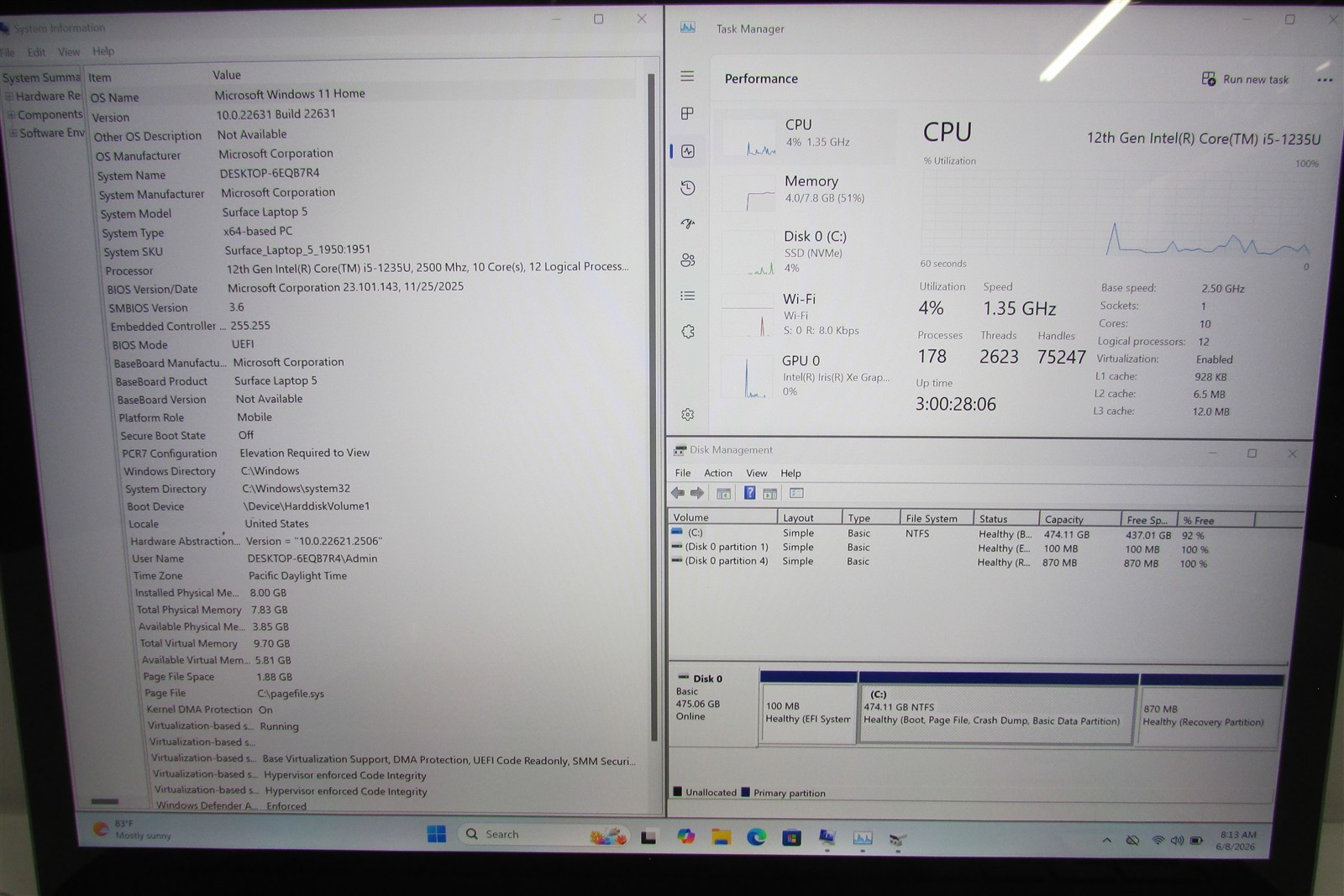1344x896 pixels.
Task: Select the GPU 0 performance item
Action: (804, 375)
